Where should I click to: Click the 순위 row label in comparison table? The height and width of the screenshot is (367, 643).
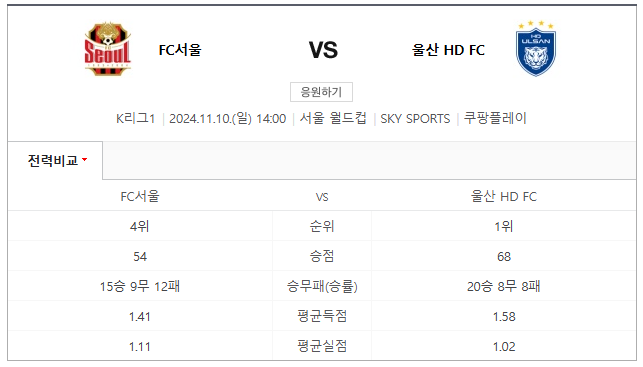322,226
